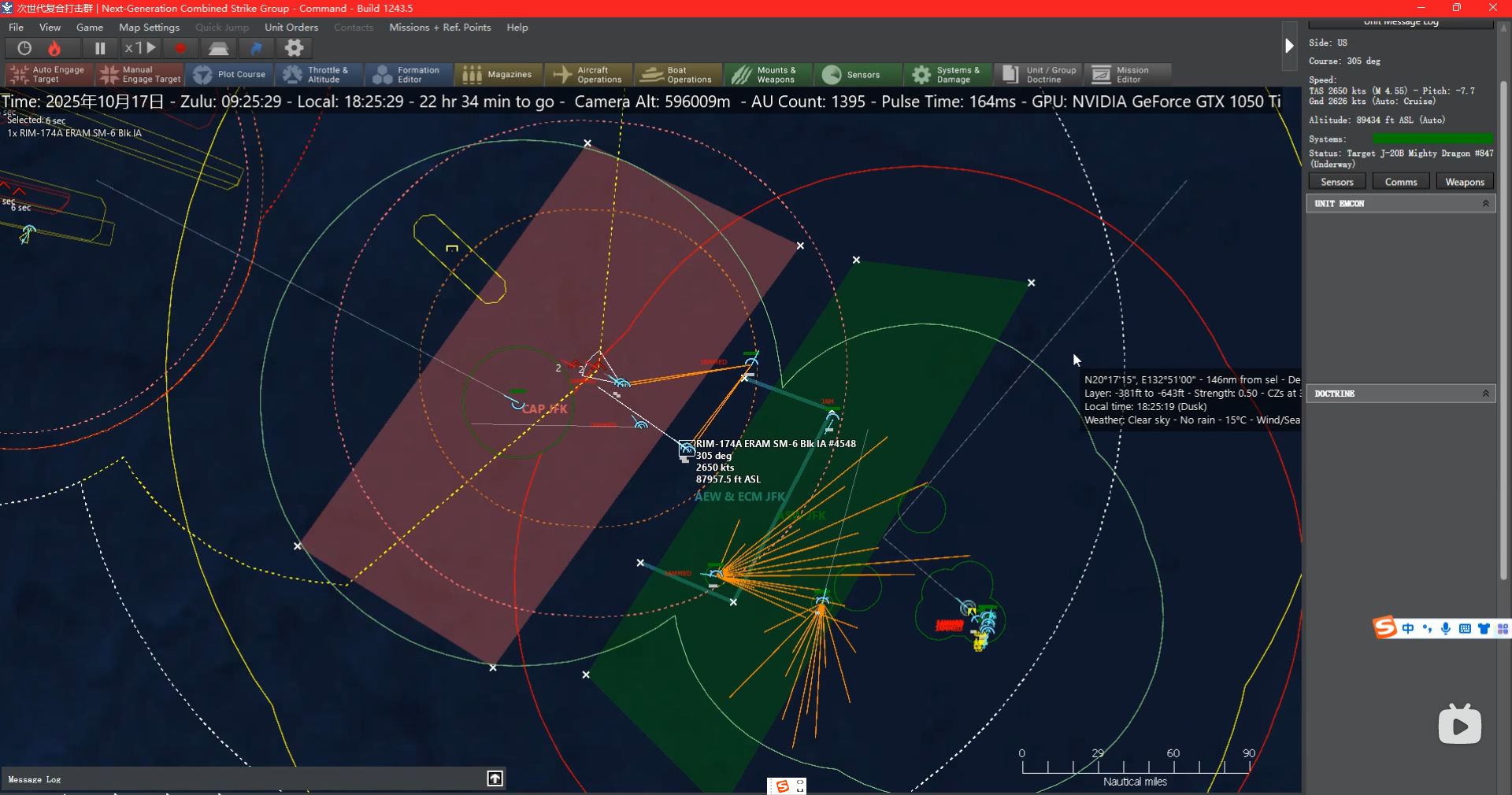The height and width of the screenshot is (795, 1512).
Task: Click the Sensors button in unit panel
Action: click(1337, 182)
